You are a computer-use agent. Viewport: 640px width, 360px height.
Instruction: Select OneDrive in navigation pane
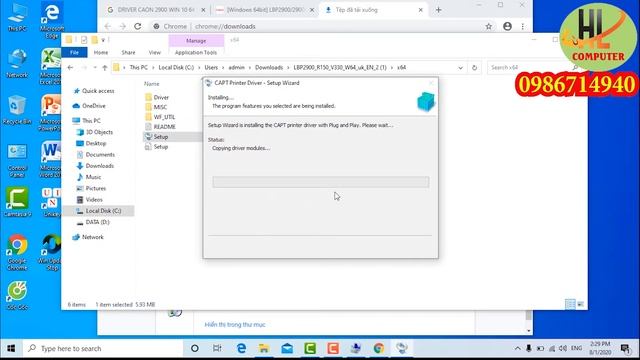tap(93, 106)
